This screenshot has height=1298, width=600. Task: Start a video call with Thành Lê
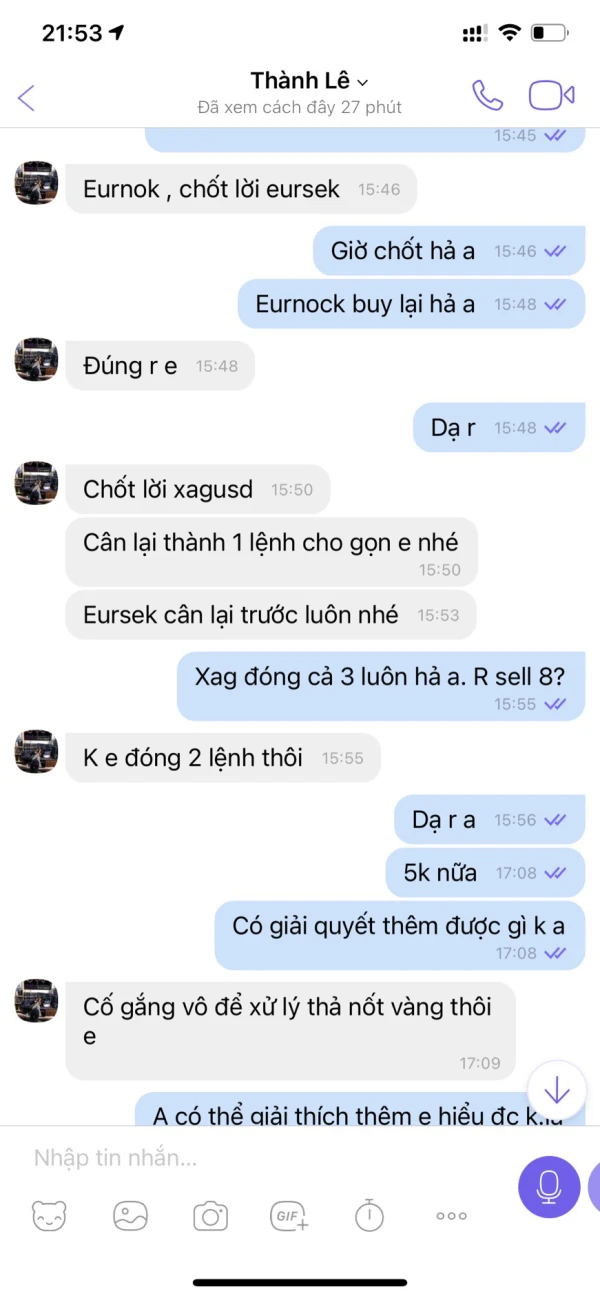(x=551, y=95)
